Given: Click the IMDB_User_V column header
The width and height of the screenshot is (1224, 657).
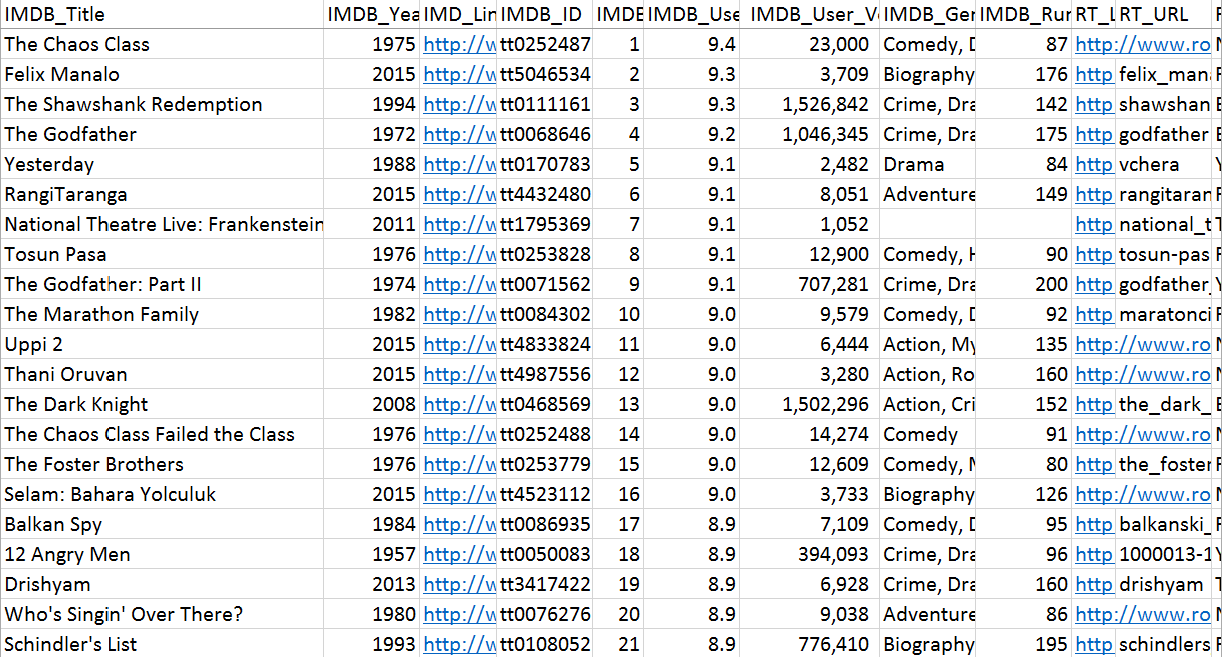Looking at the screenshot, I should tap(811, 14).
